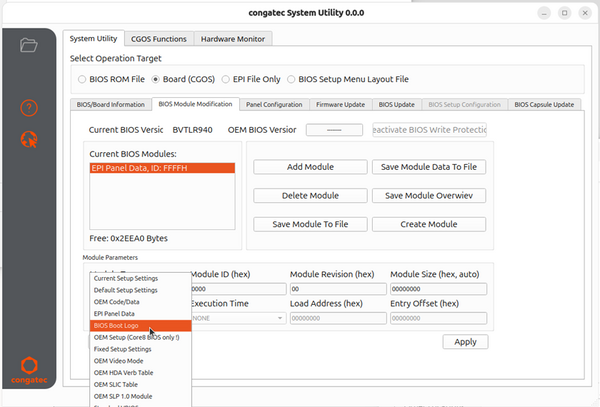This screenshot has height=407, width=600.
Task: Click the Add Module button
Action: click(309, 167)
